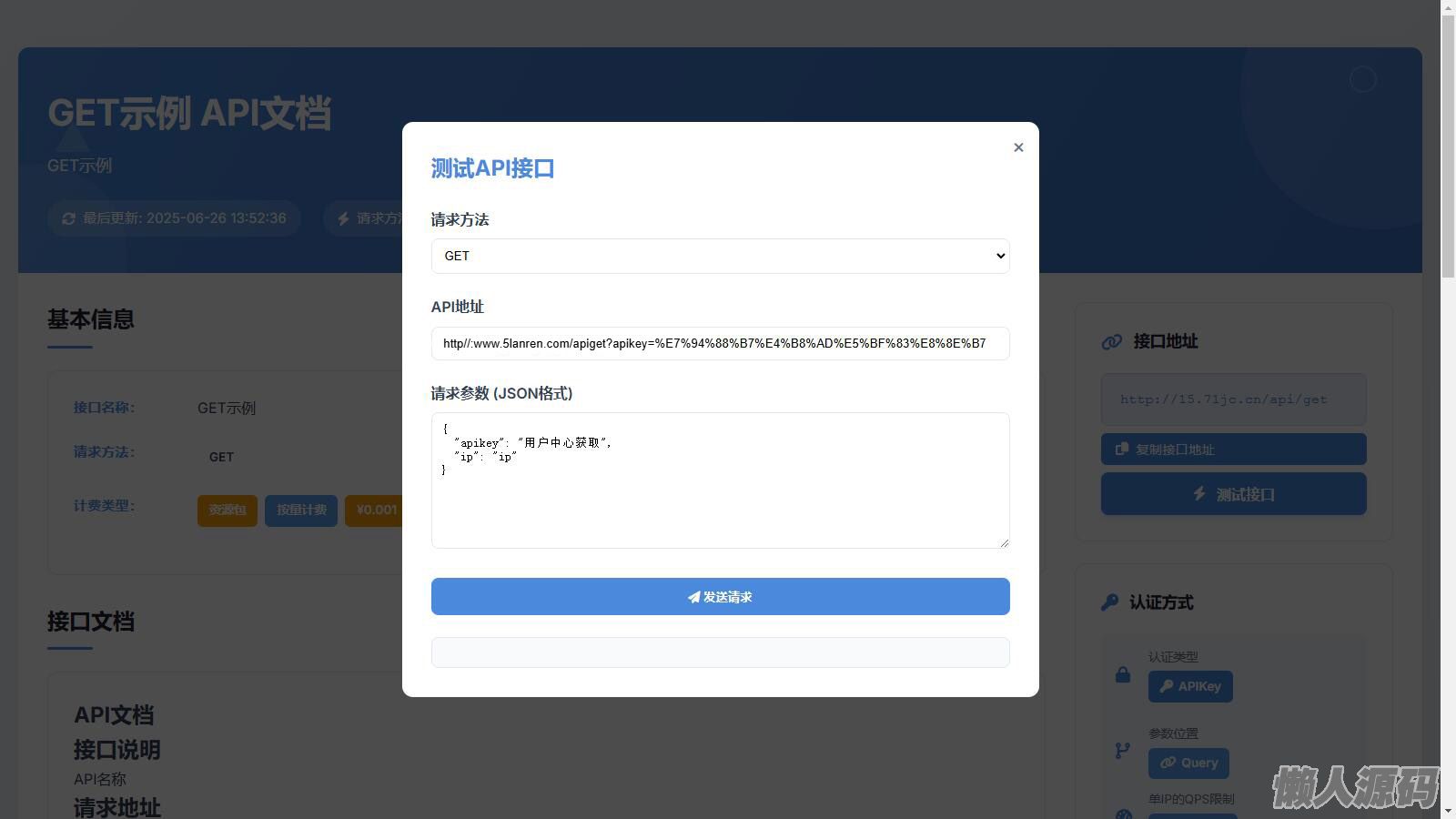Click the ¥0.001 price tag
Image resolution: width=1456 pixels, height=819 pixels.
pos(376,511)
